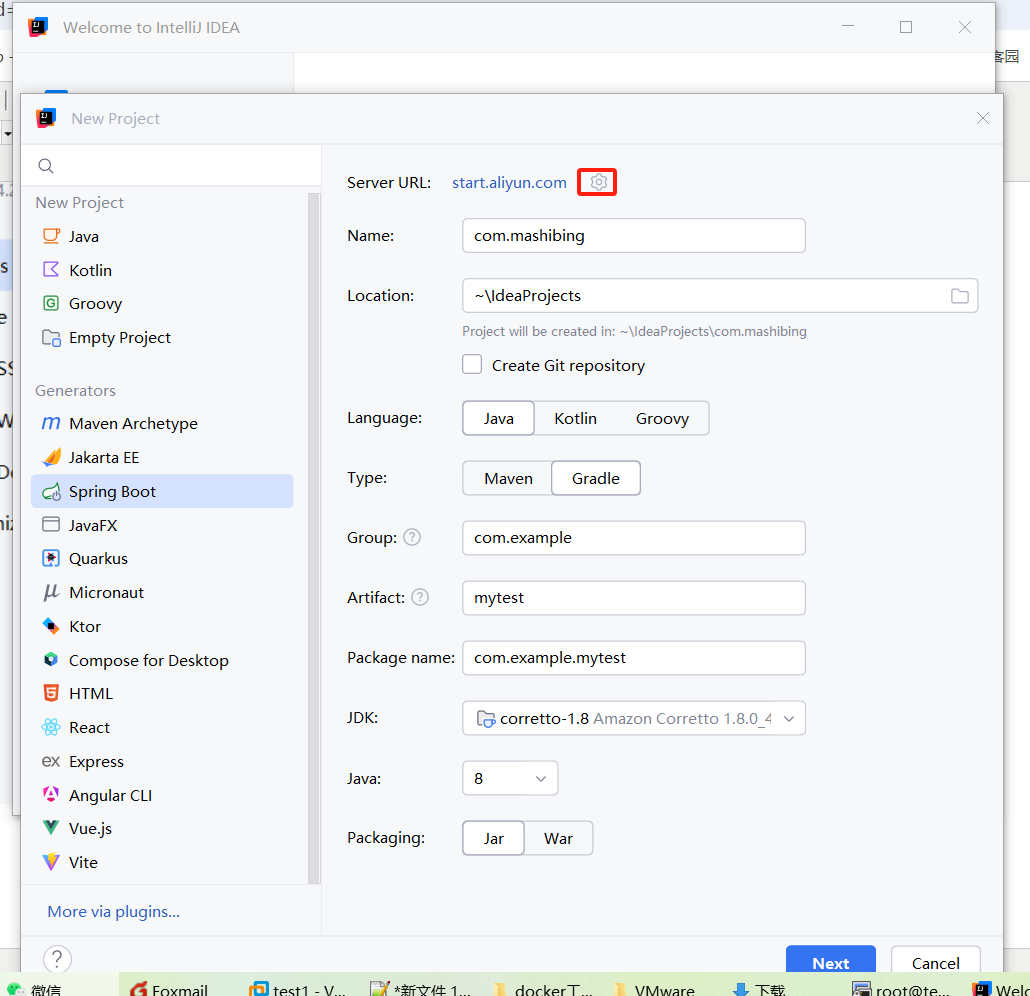The height and width of the screenshot is (996, 1030).
Task: Click the Vite generator icon
Action: (x=51, y=861)
